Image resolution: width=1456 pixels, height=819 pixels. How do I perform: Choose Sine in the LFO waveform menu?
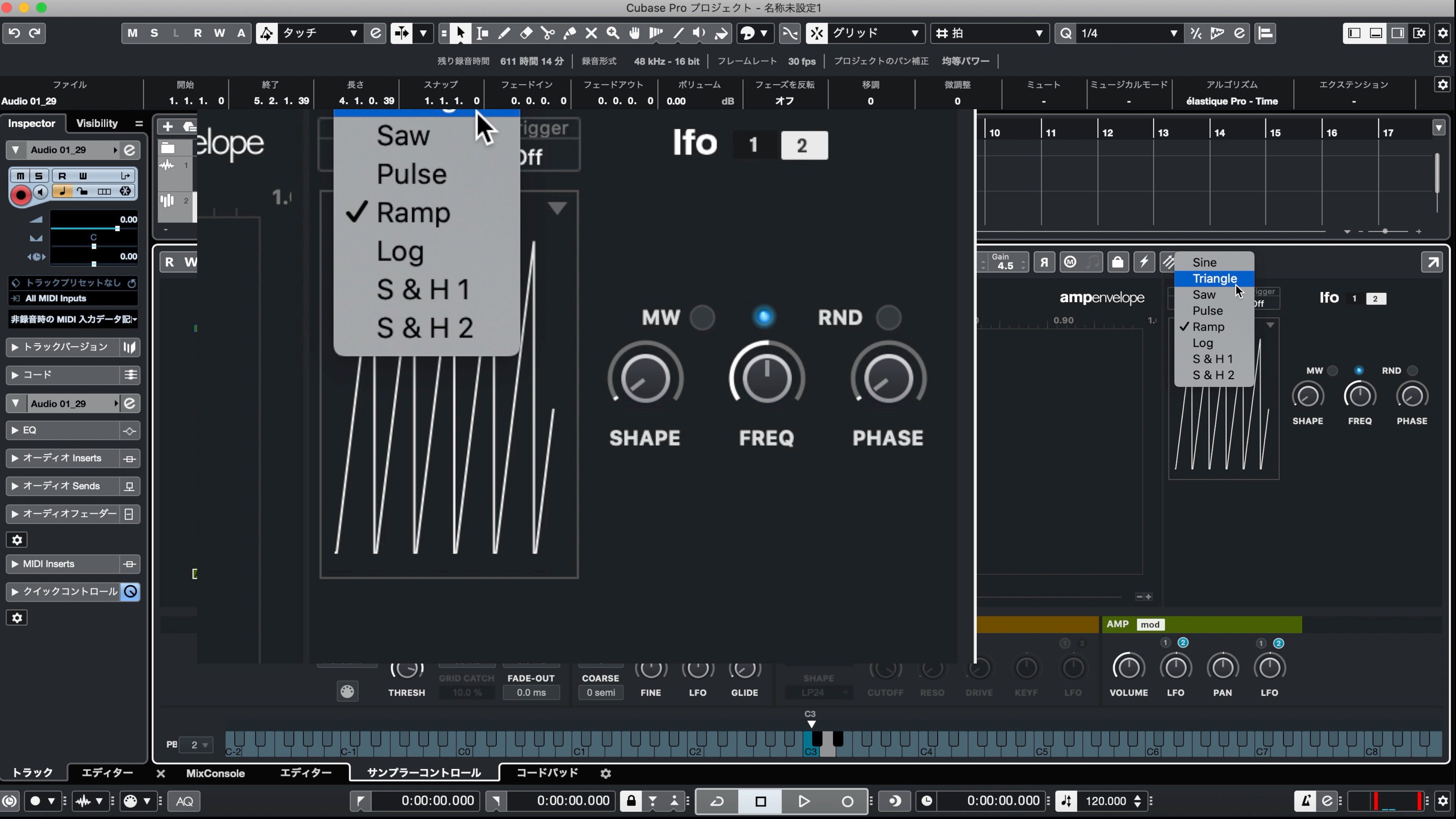(1214, 262)
